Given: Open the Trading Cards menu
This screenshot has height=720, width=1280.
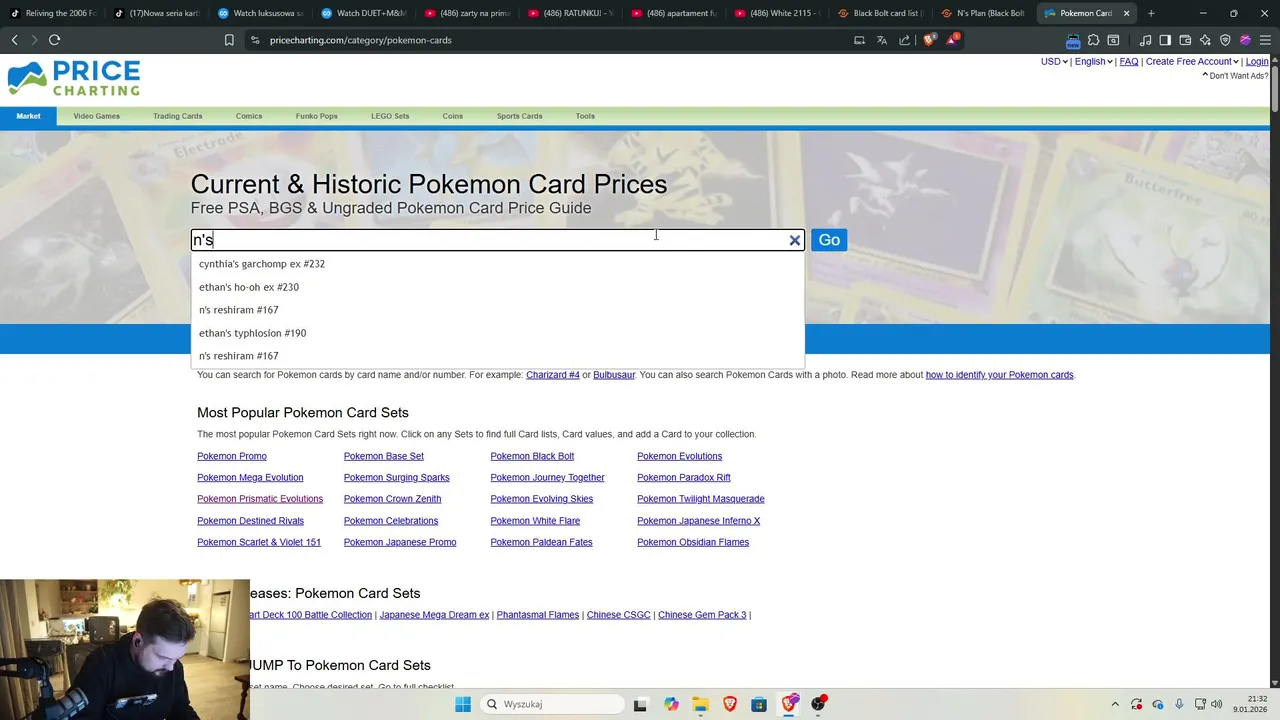Looking at the screenshot, I should point(177,116).
